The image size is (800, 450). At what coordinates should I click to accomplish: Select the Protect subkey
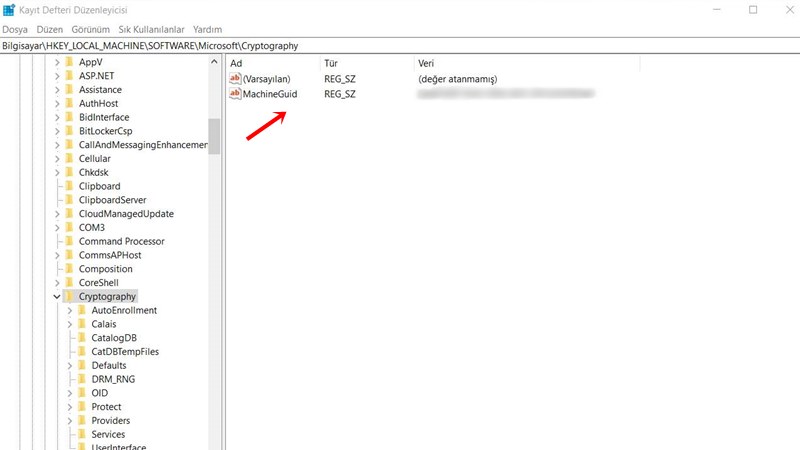(x=106, y=407)
